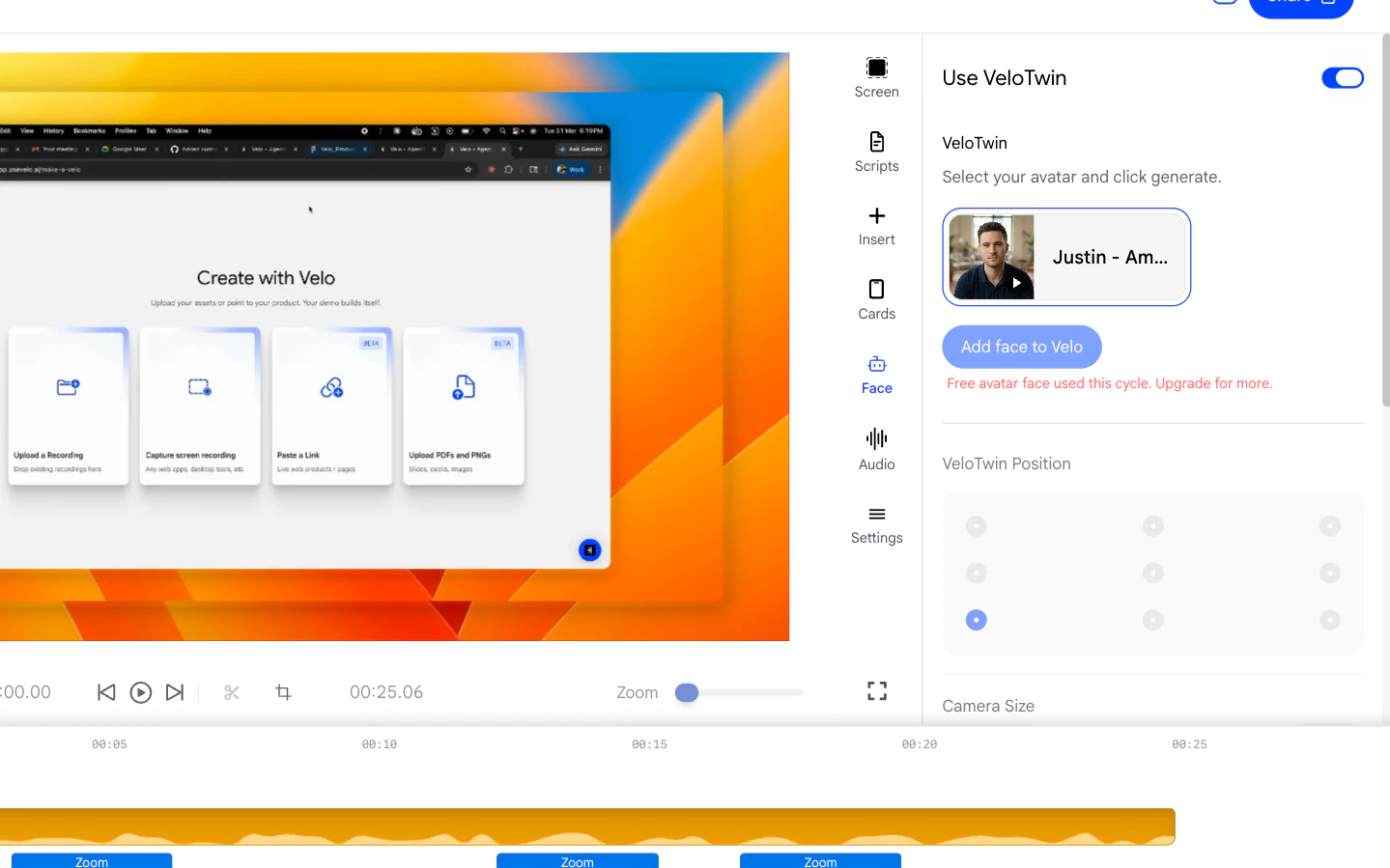Set VeloTwin position to bottom-right
The height and width of the screenshot is (868, 1390).
1330,620
